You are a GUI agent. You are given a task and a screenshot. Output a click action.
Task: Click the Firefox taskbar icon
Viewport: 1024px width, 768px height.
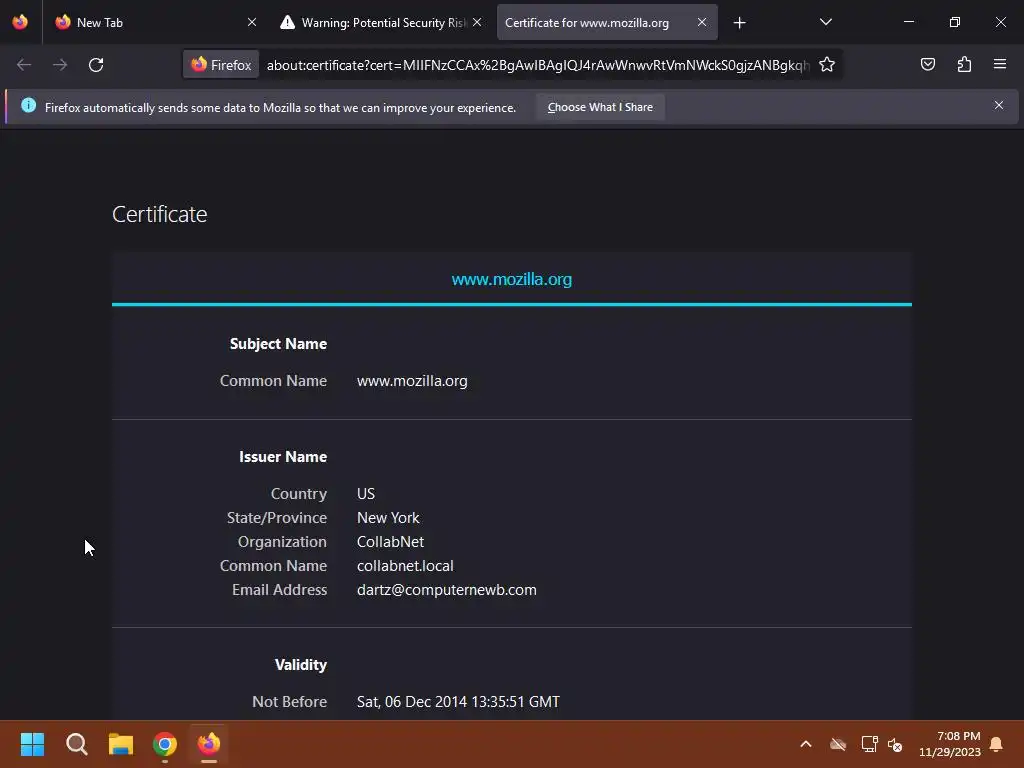coord(209,744)
